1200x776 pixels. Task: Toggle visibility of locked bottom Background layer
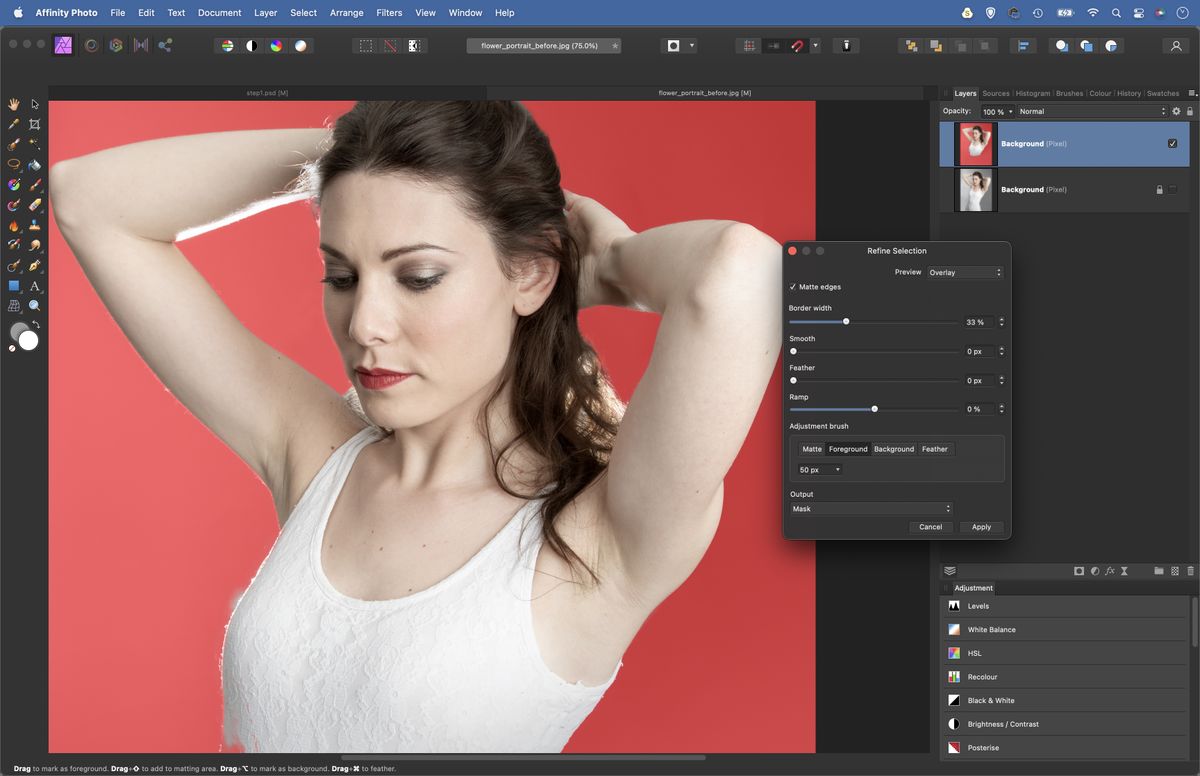pos(1172,189)
